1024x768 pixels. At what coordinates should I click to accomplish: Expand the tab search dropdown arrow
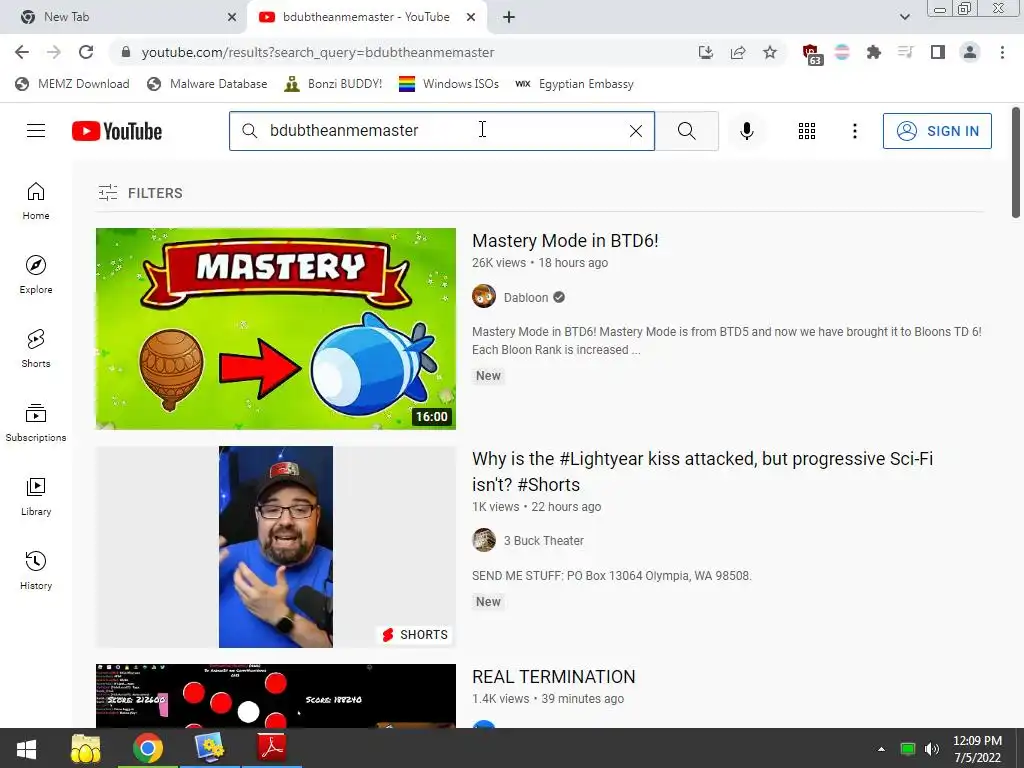[904, 17]
